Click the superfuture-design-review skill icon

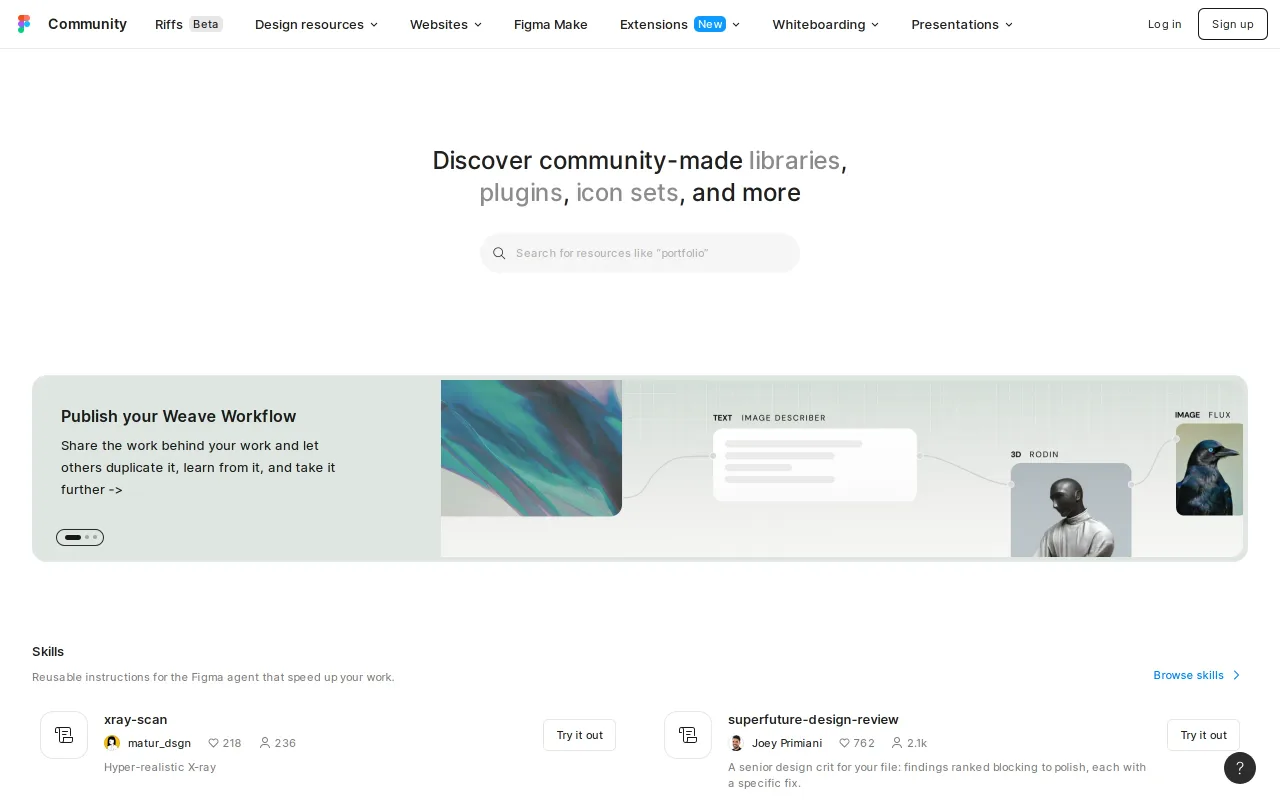[688, 735]
